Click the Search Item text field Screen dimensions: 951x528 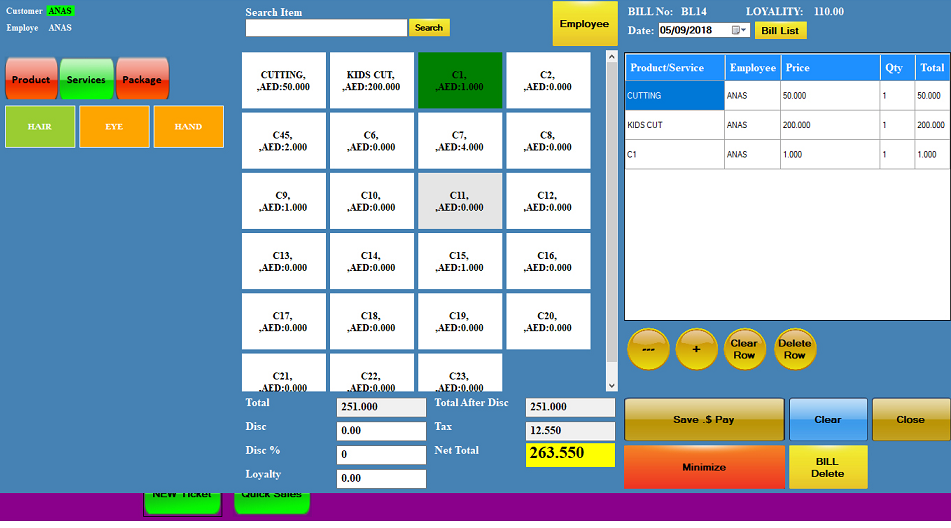point(326,28)
